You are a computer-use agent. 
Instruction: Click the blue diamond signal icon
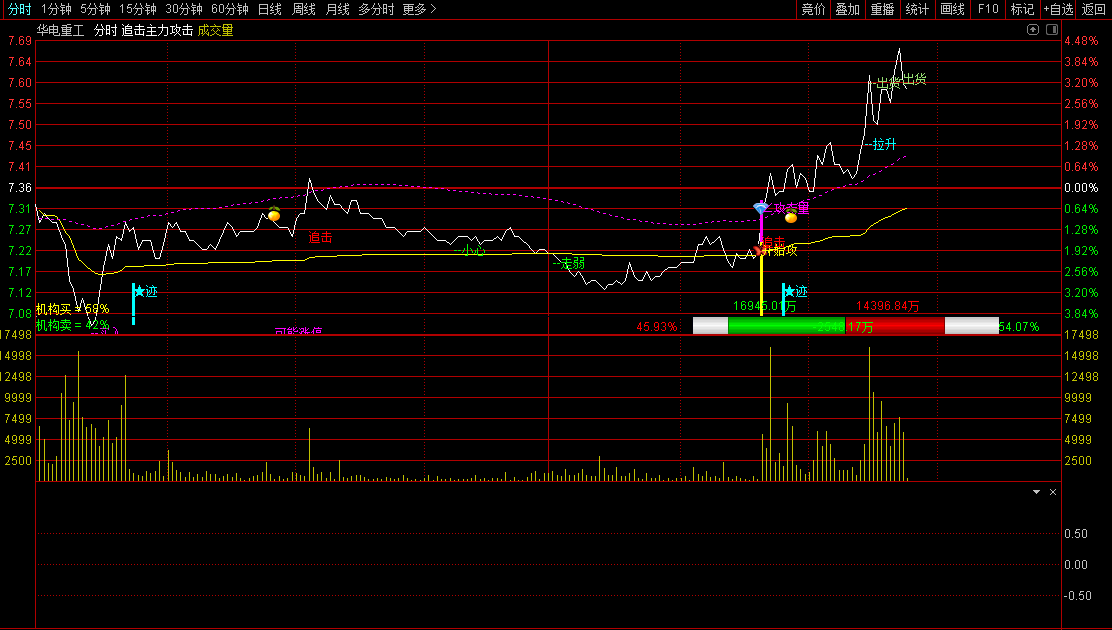760,207
